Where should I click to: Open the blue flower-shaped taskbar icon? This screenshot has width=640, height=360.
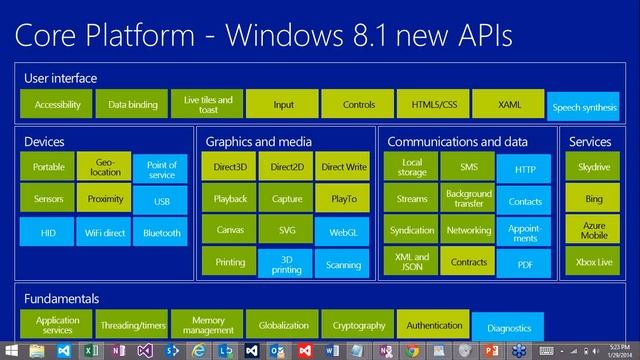(519, 351)
